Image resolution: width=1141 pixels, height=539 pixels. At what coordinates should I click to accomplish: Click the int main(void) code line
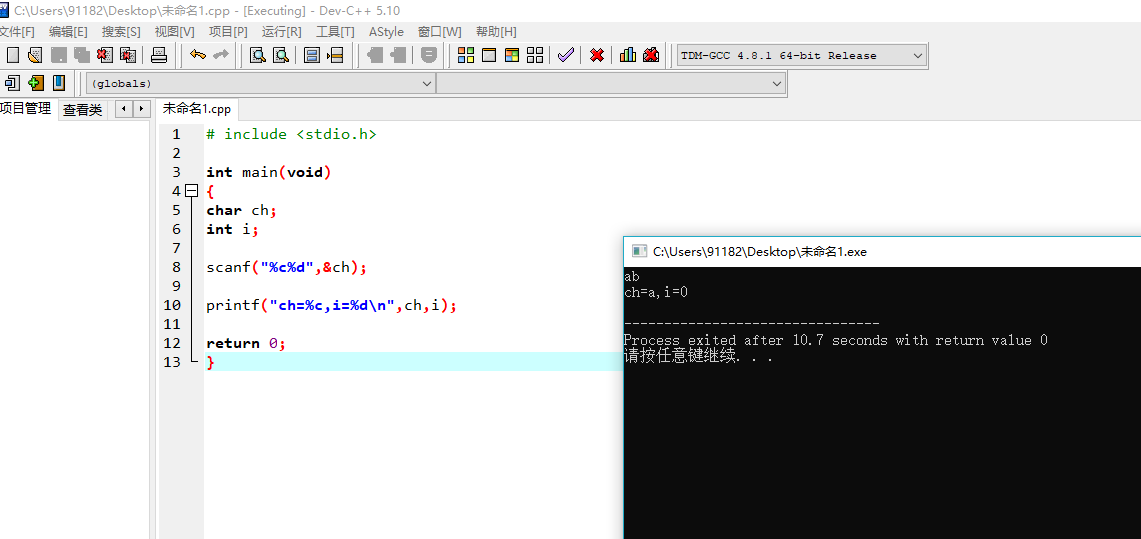[269, 172]
